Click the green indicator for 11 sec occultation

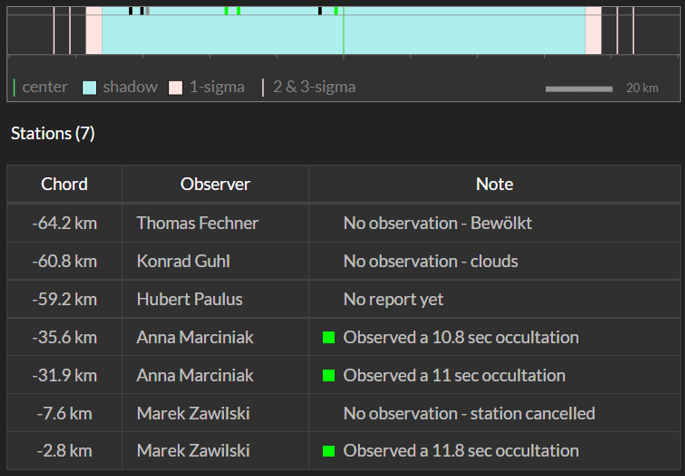click(x=329, y=375)
